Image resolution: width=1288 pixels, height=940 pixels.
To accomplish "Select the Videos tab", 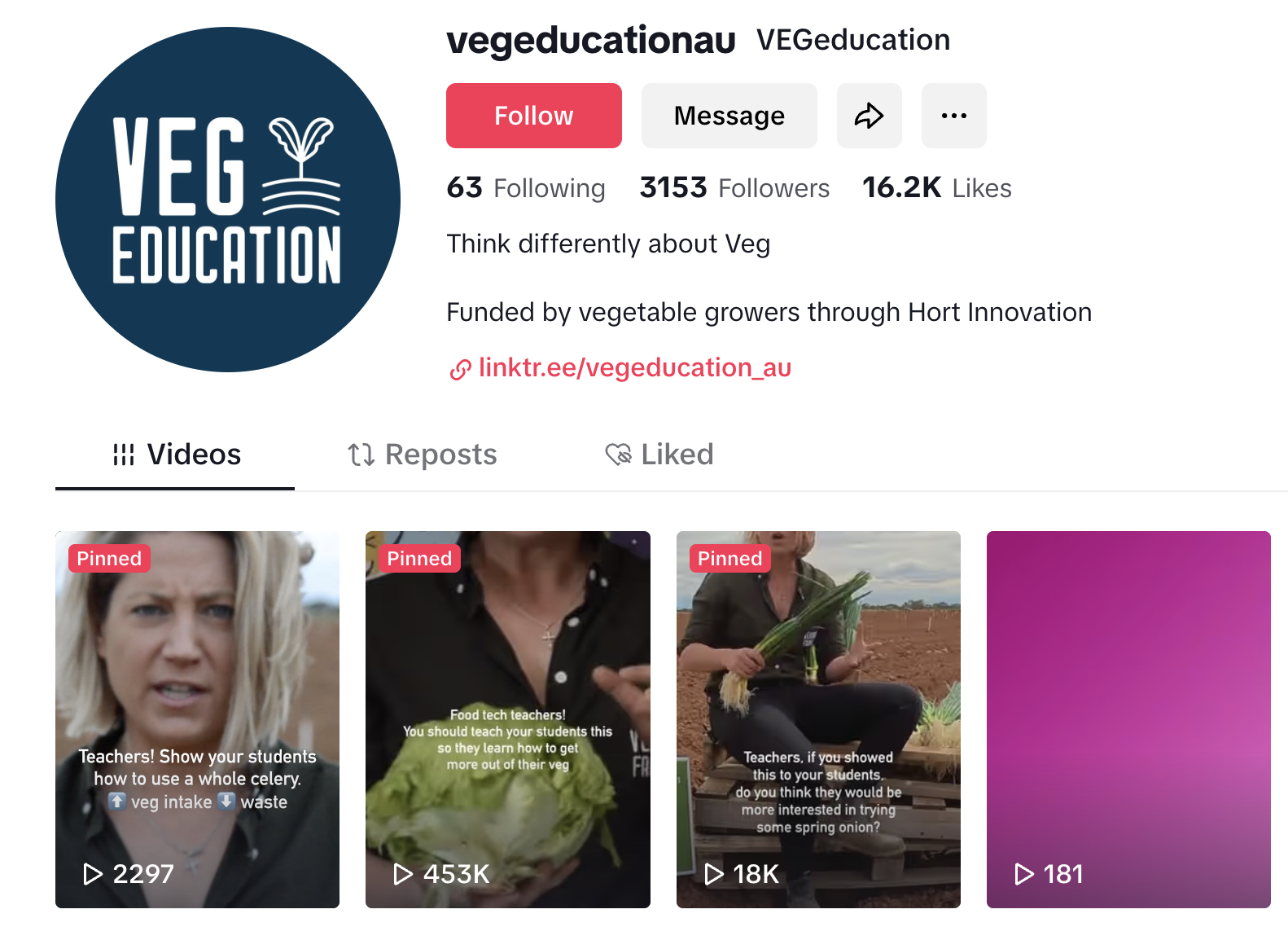I will click(176, 455).
